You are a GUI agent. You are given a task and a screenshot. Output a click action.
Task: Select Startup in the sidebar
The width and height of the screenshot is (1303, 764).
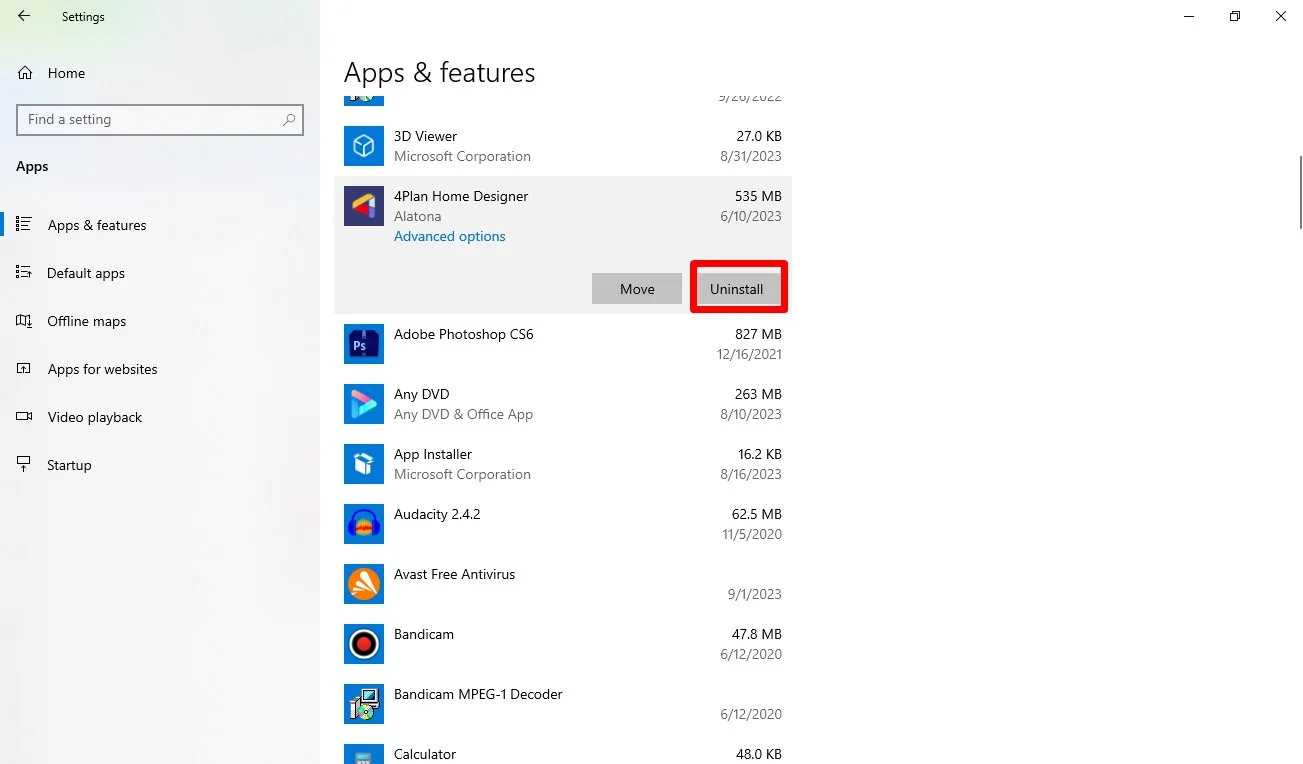(x=68, y=464)
